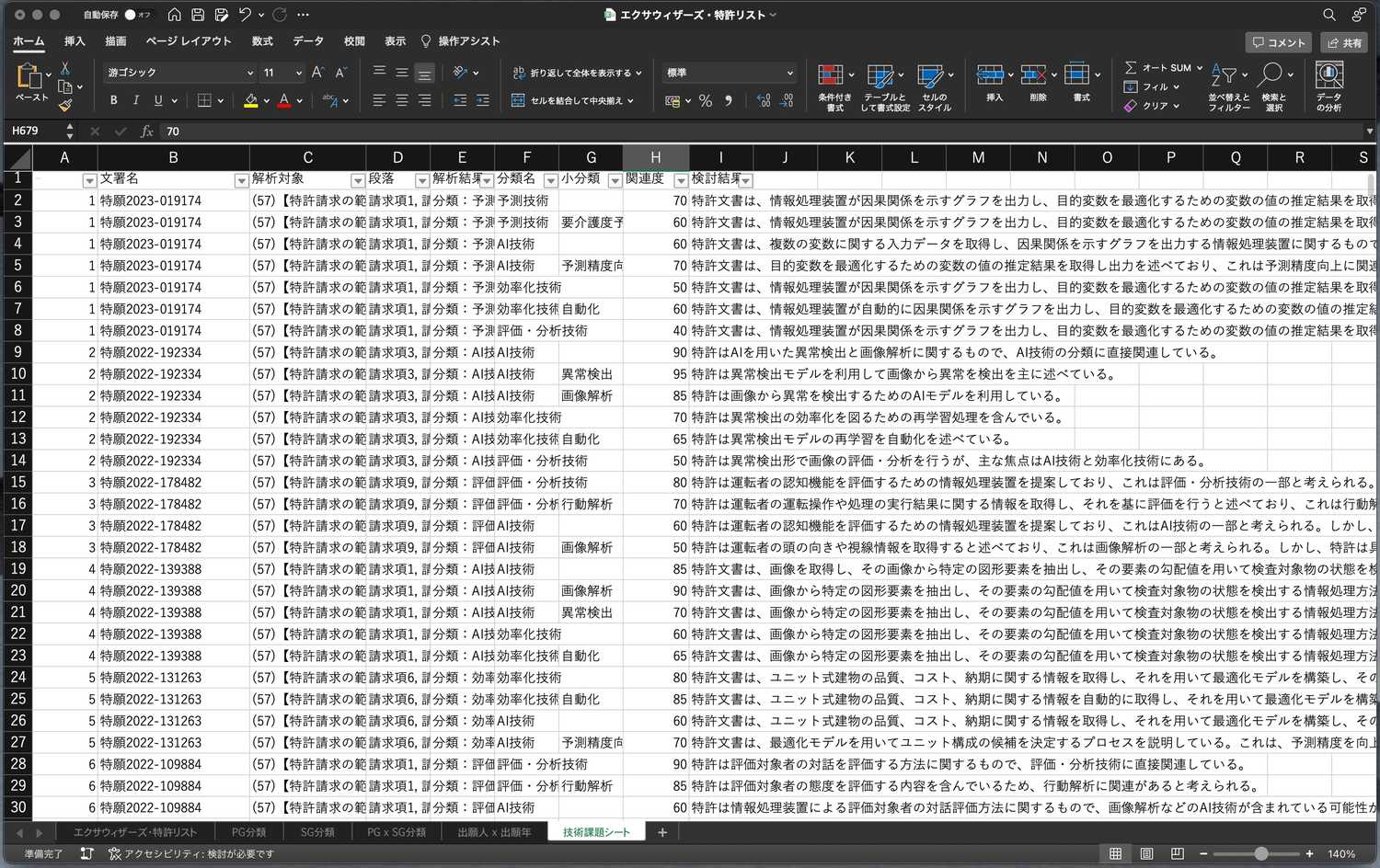
Task: Click the add new sheet plus button
Action: [661, 832]
